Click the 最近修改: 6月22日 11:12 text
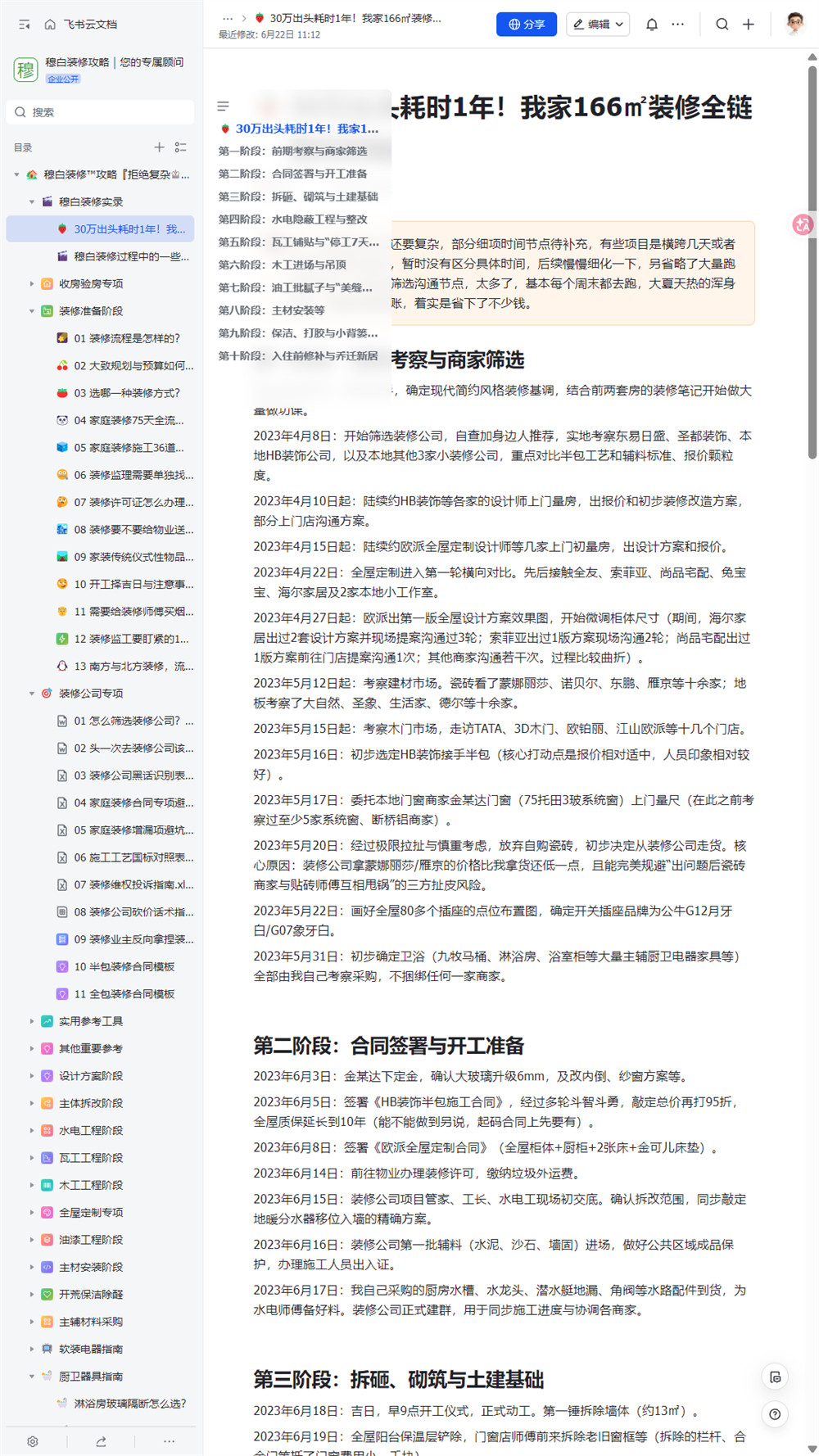Image resolution: width=819 pixels, height=1456 pixels. [269, 34]
